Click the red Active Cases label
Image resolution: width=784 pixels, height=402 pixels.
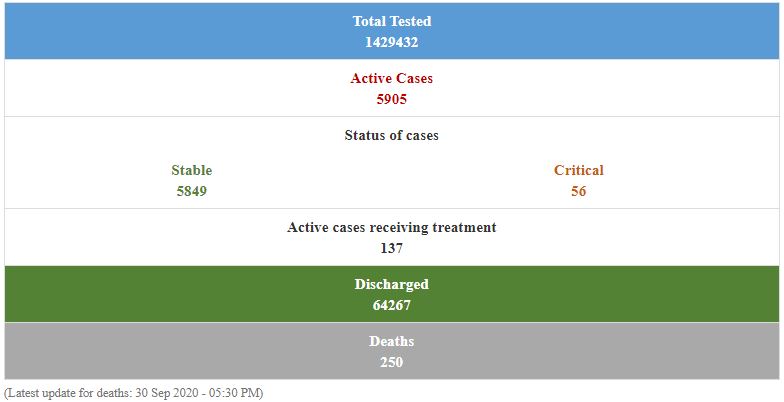point(391,78)
